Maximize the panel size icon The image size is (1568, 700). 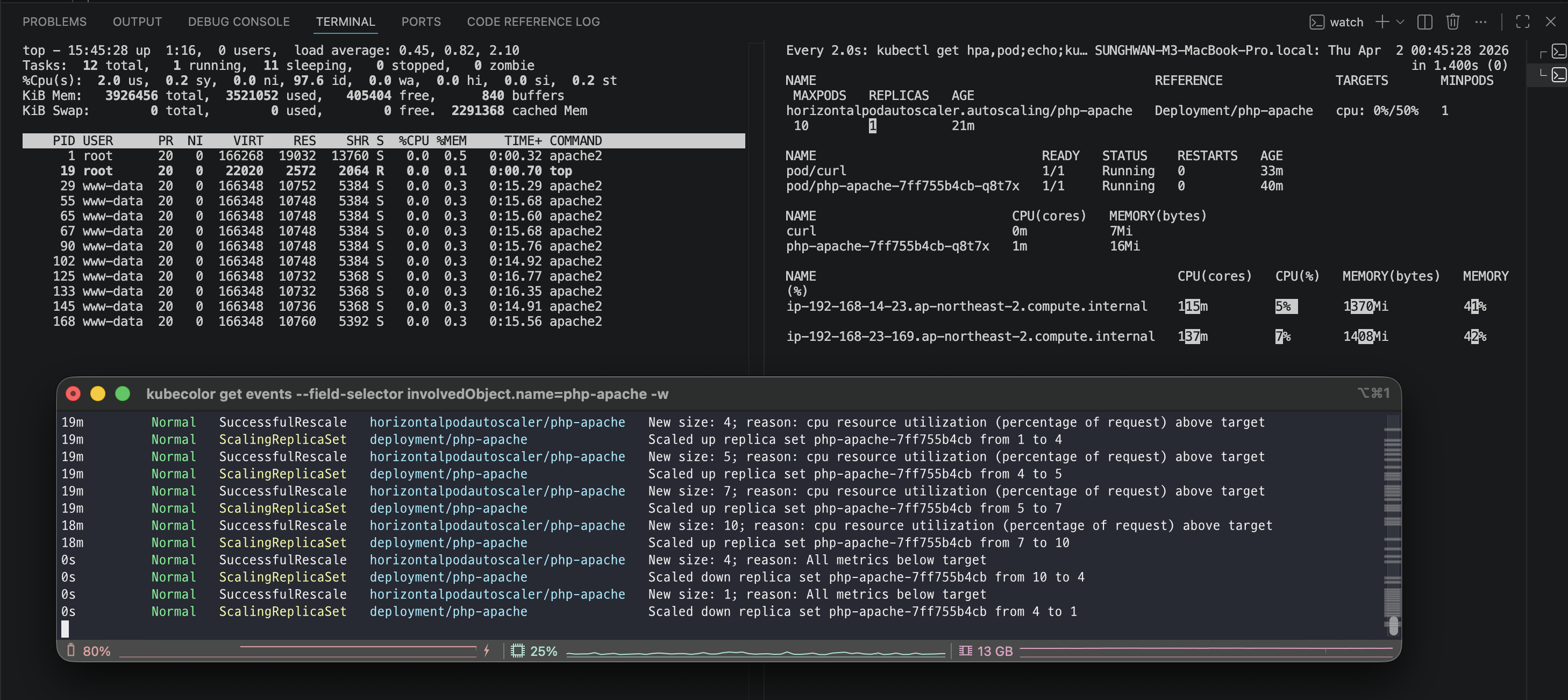[x=1522, y=22]
